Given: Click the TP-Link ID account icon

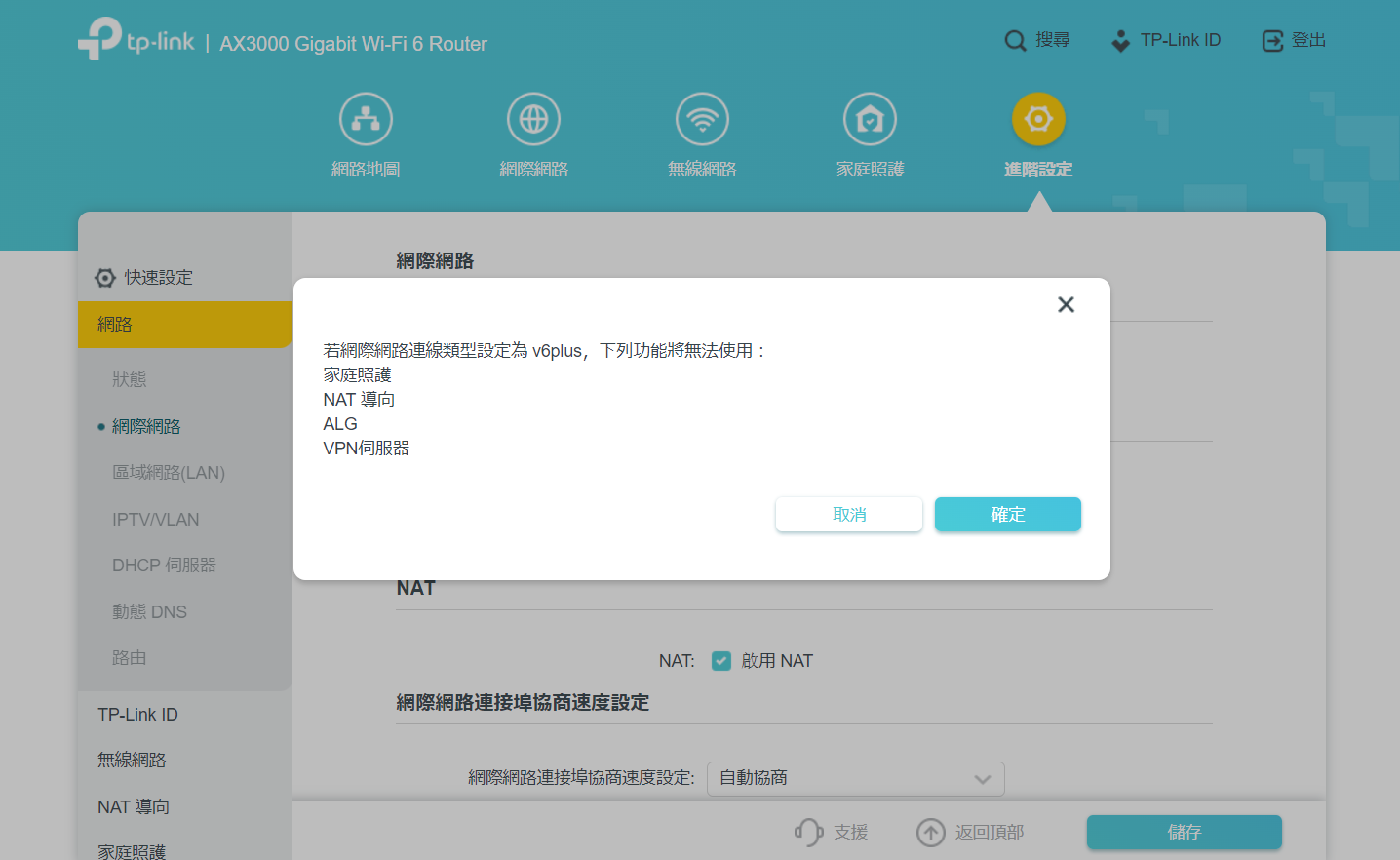Looking at the screenshot, I should tap(1119, 40).
